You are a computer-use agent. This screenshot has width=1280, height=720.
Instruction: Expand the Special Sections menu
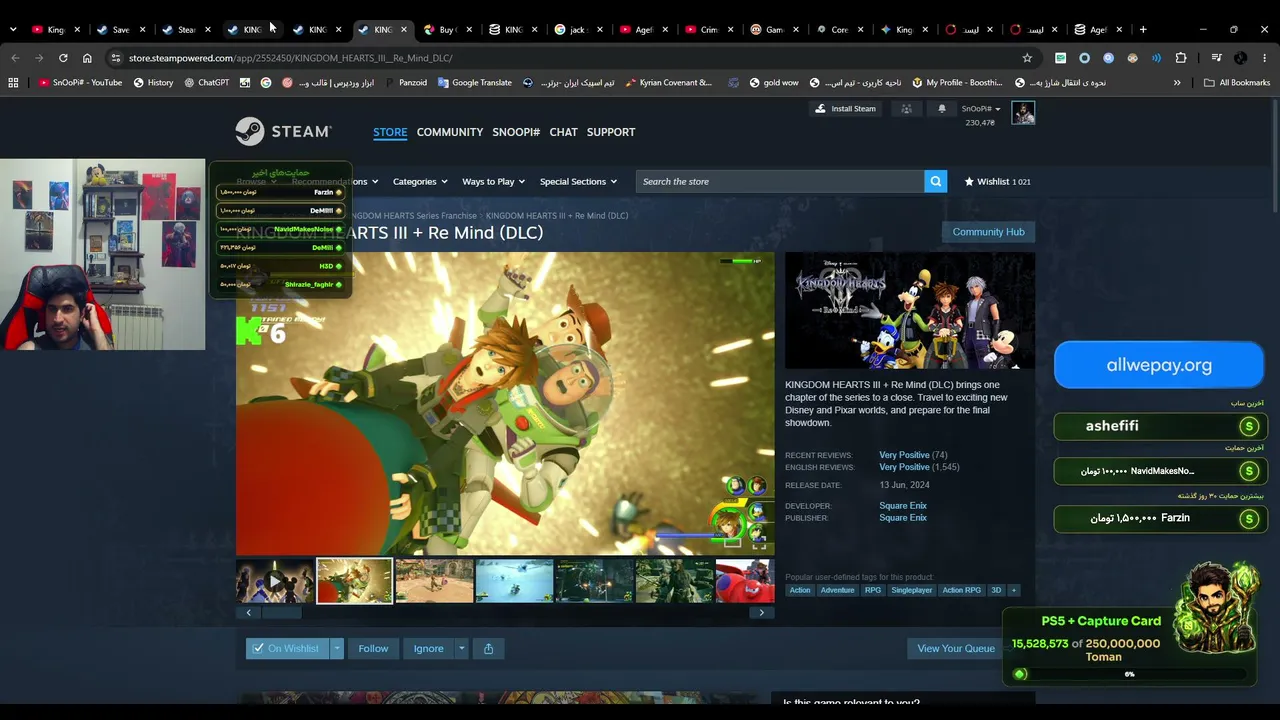(578, 182)
